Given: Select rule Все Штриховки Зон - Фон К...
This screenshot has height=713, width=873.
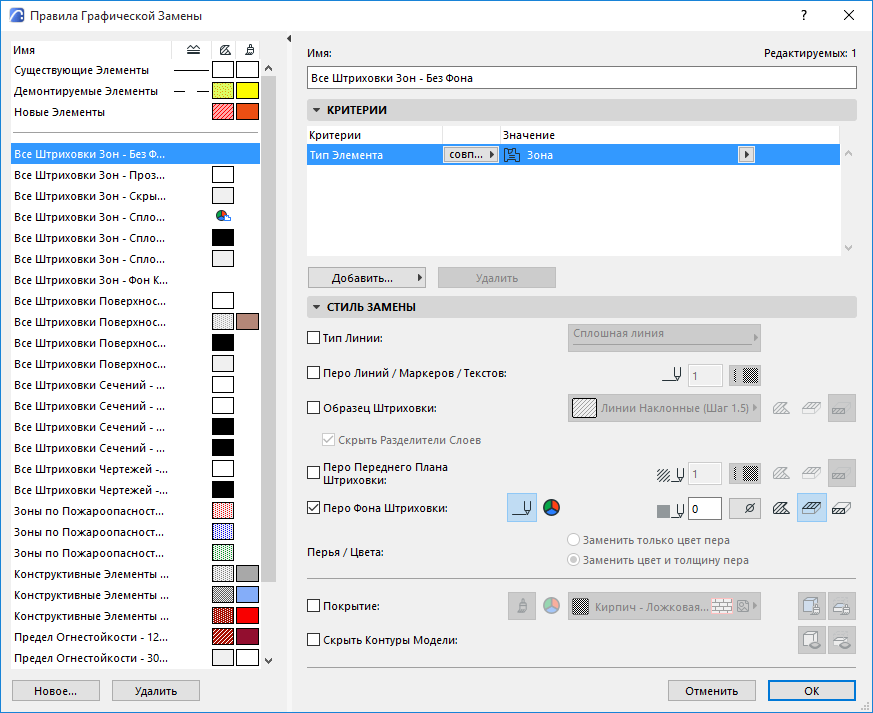Looking at the screenshot, I should pyautogui.click(x=135, y=280).
